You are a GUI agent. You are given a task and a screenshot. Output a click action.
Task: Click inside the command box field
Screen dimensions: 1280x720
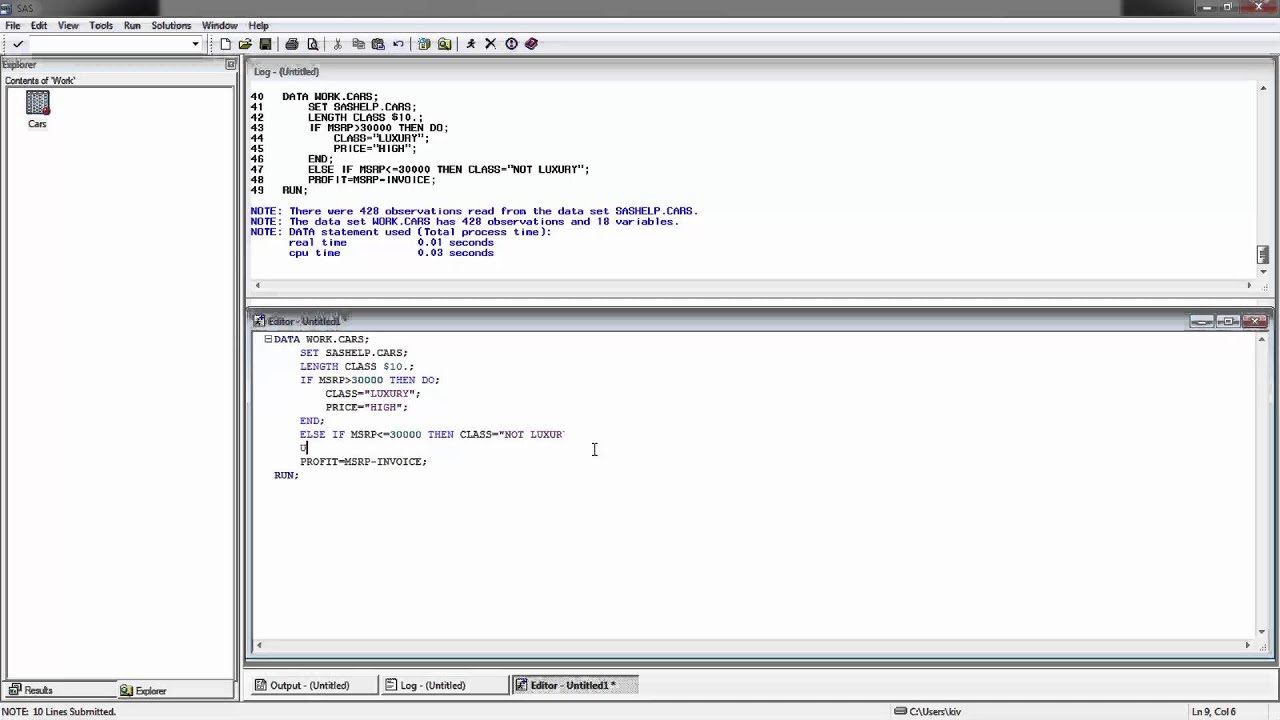(x=110, y=44)
